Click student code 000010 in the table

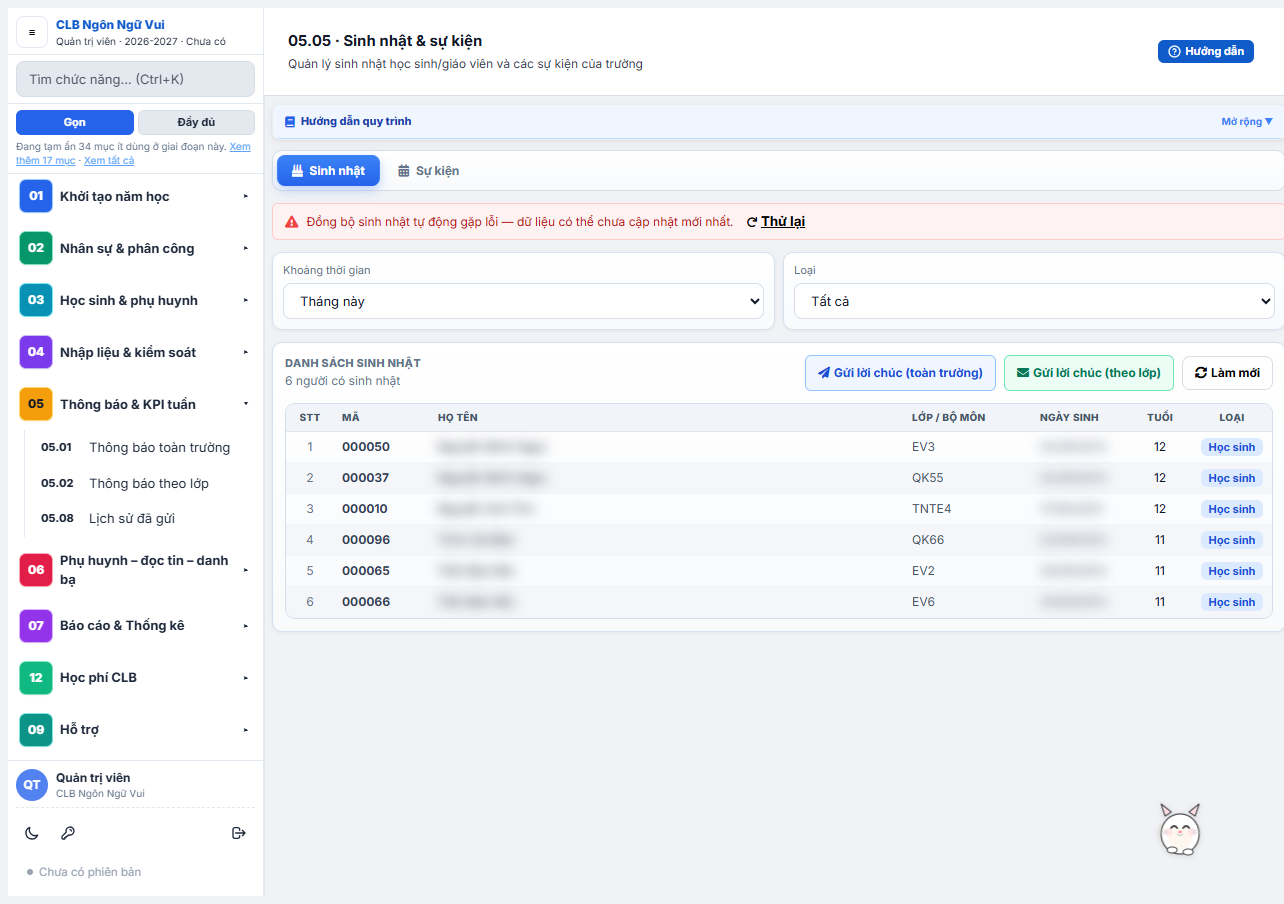pos(365,509)
